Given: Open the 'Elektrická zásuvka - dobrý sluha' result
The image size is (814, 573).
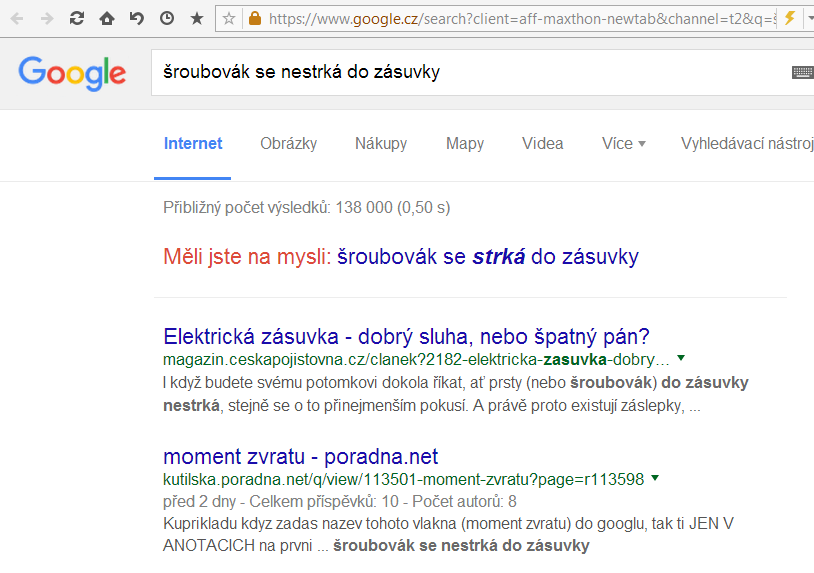Looking at the screenshot, I should pos(406,336).
